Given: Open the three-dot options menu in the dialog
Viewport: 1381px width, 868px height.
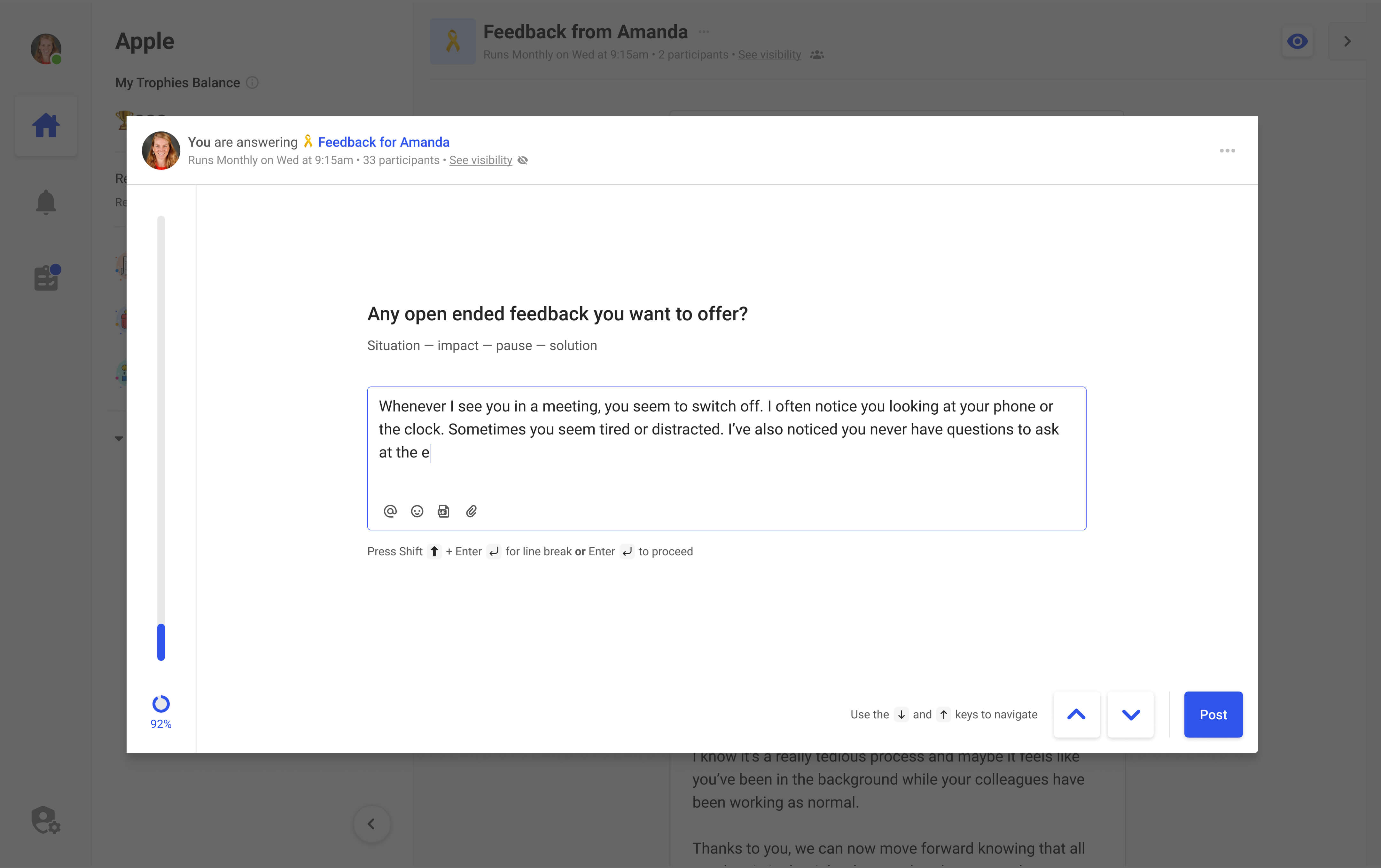Looking at the screenshot, I should coord(1227,150).
